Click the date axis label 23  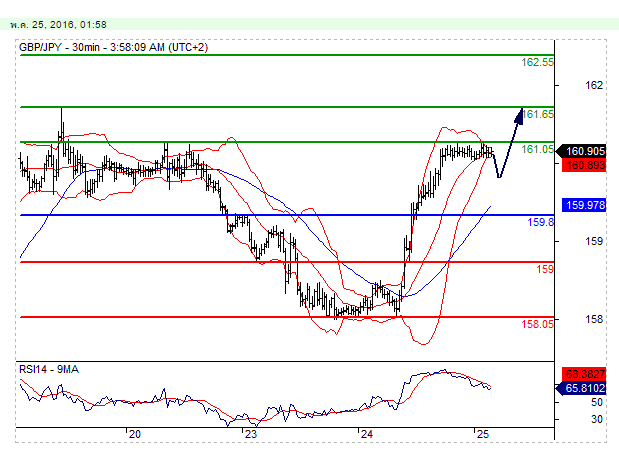(251, 434)
